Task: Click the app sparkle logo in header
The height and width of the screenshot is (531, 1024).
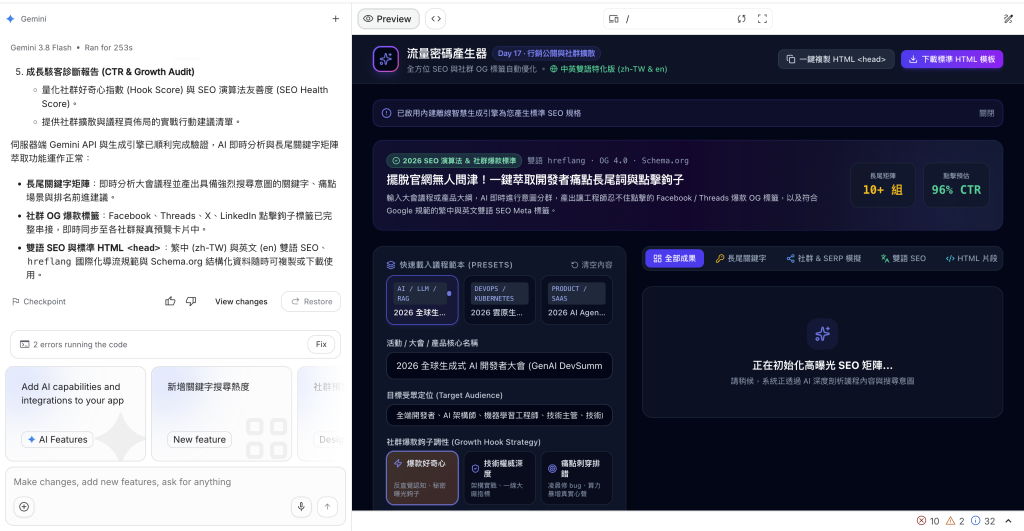Action: click(x=386, y=59)
